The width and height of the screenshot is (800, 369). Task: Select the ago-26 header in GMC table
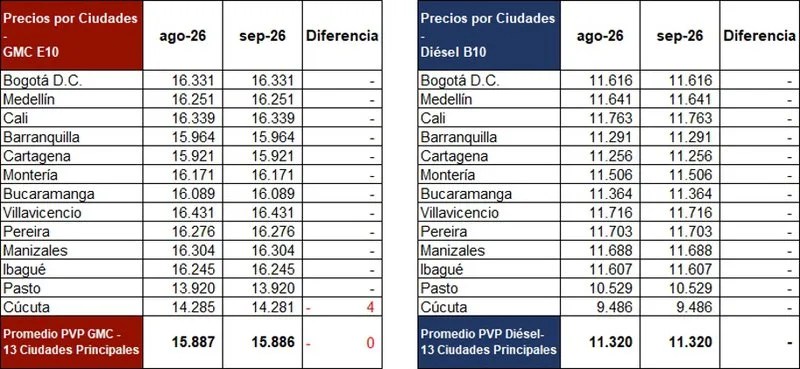183,36
